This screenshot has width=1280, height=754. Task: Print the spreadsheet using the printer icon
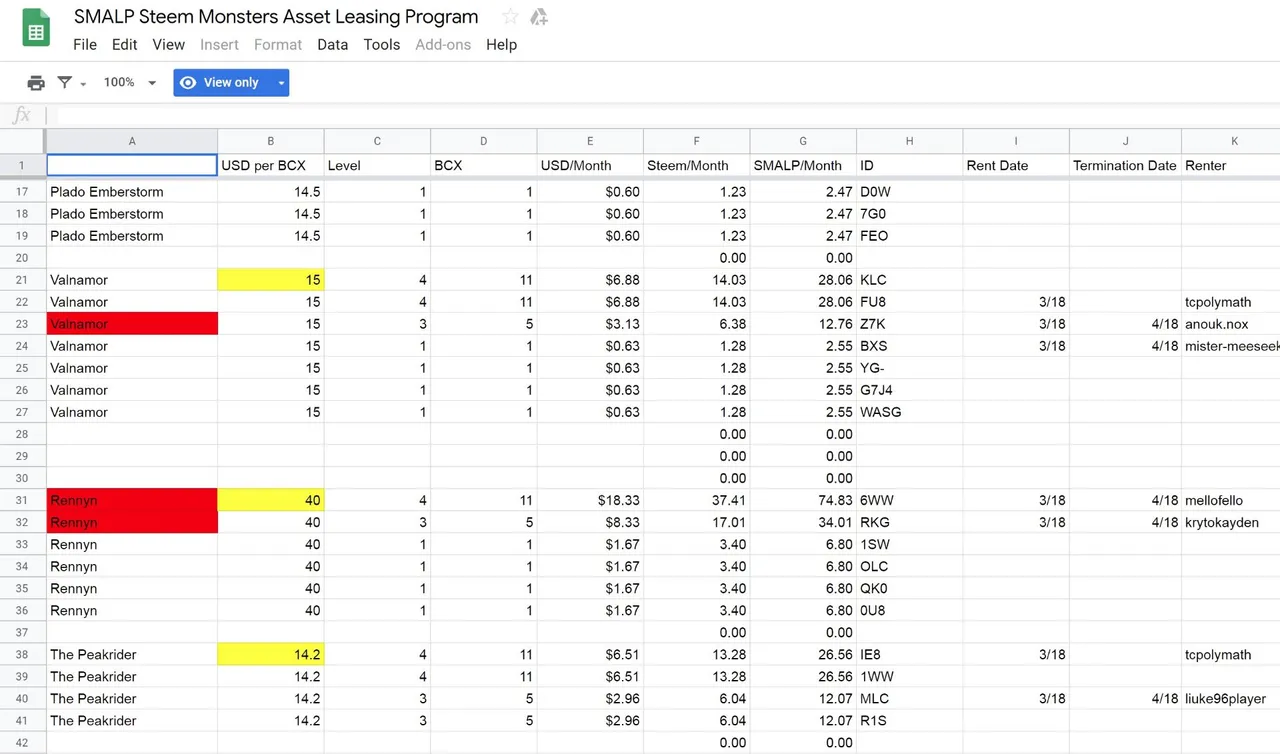(36, 83)
